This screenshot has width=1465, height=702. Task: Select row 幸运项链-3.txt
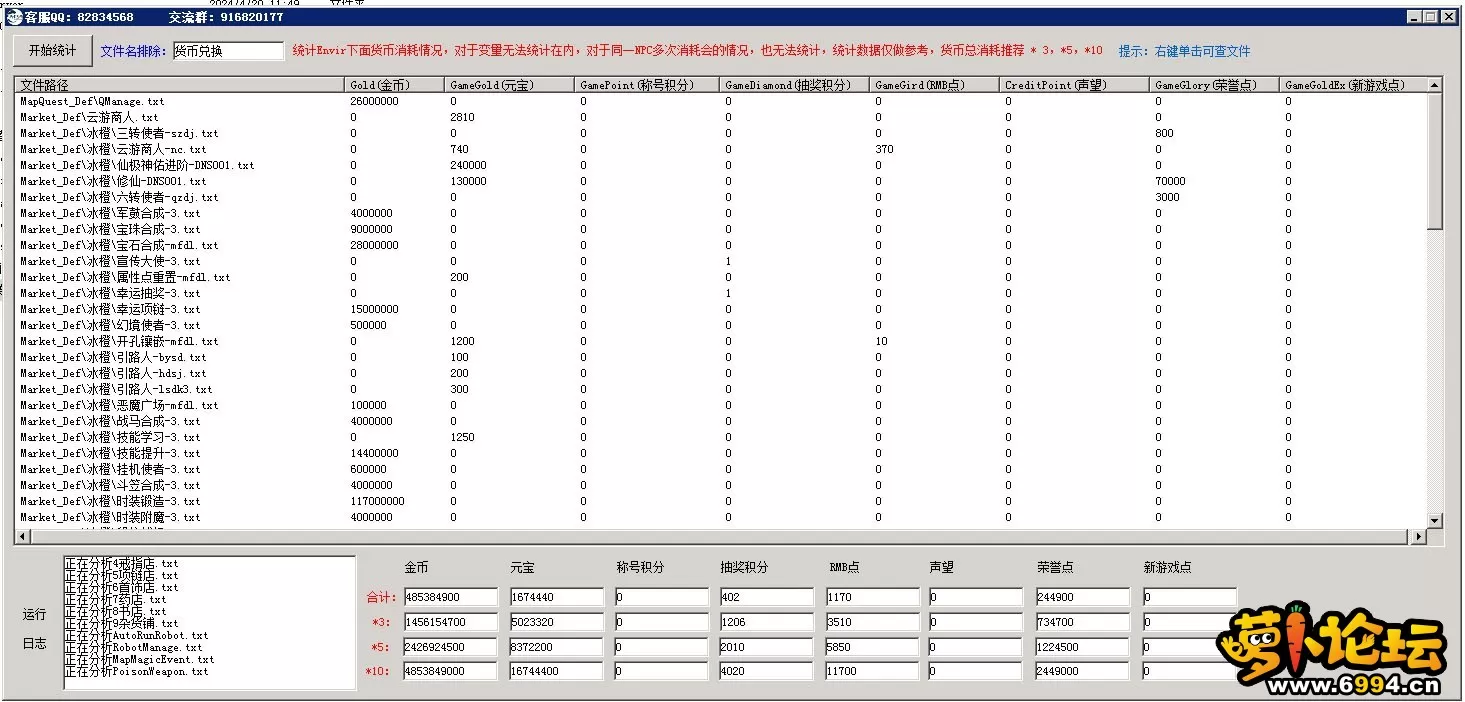pyautogui.click(x=721, y=309)
